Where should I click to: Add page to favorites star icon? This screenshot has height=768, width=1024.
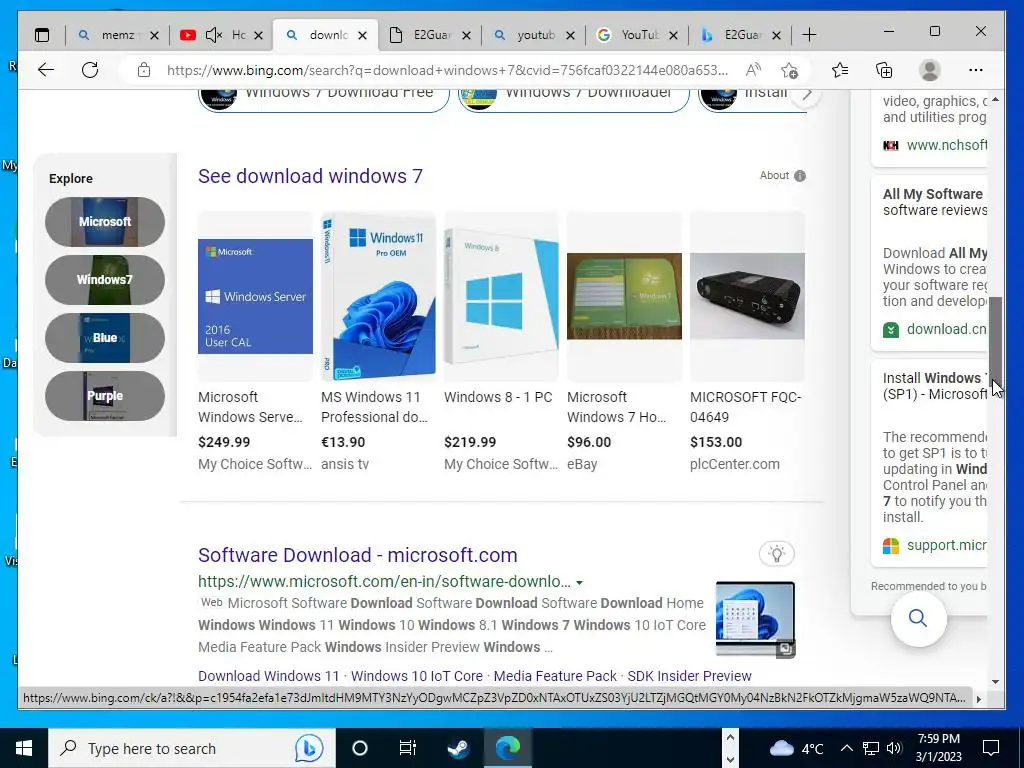[790, 70]
